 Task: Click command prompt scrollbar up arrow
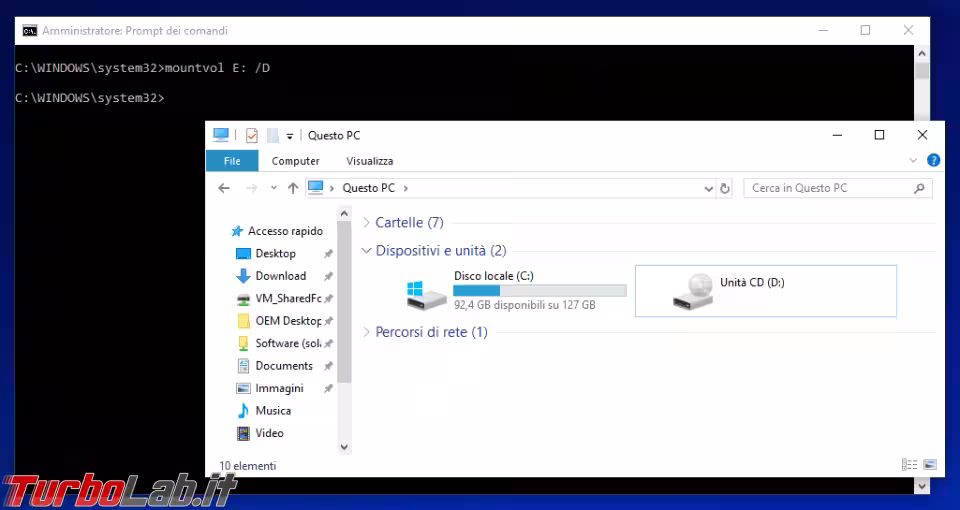(x=921, y=53)
